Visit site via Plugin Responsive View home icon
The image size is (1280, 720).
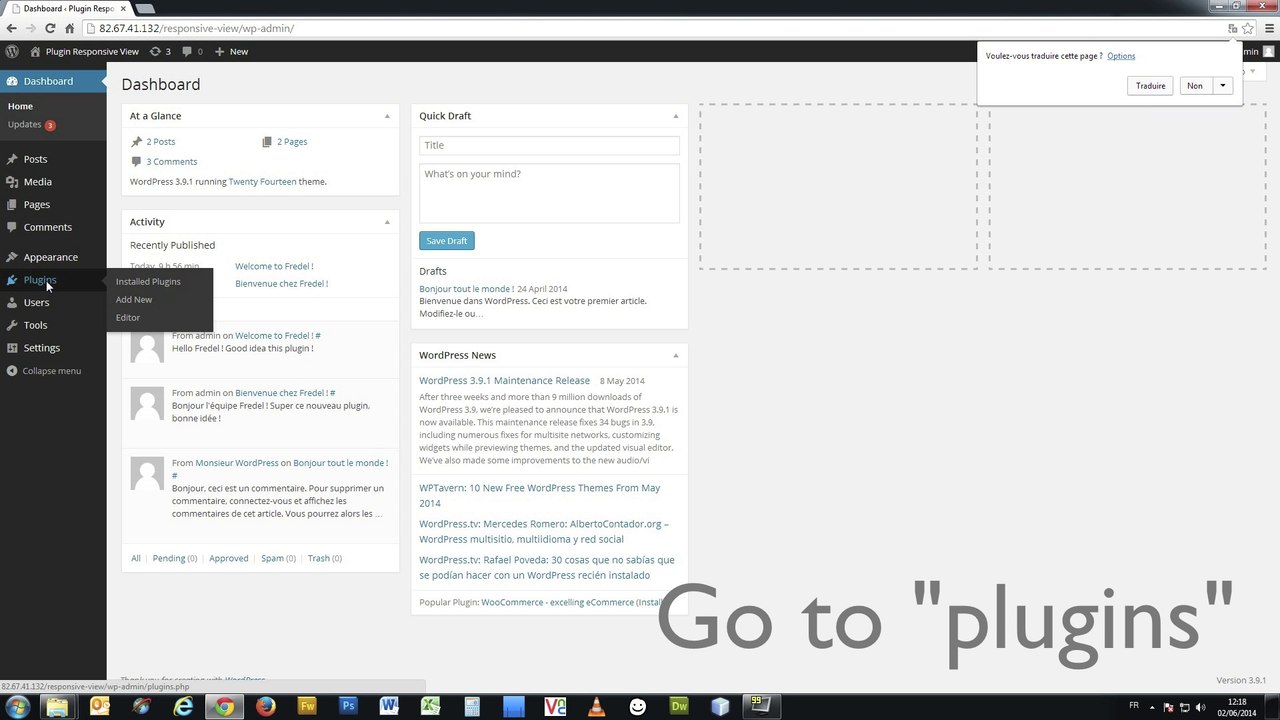35,51
